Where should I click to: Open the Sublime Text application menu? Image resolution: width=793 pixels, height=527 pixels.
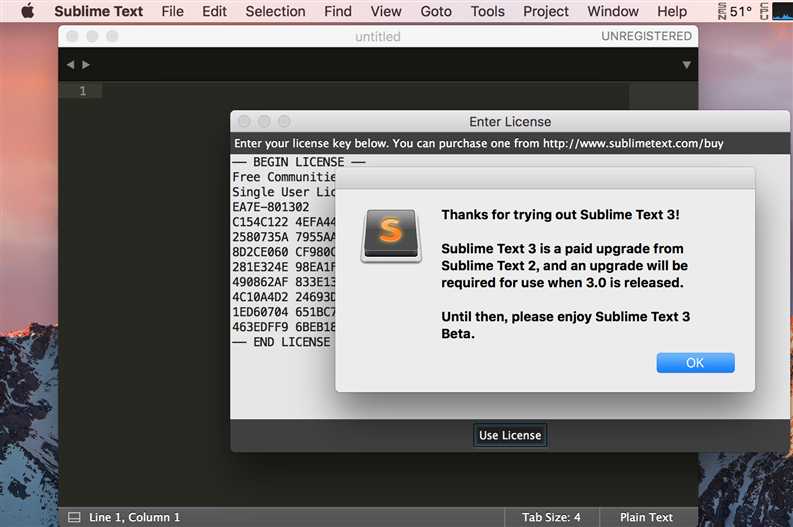click(x=99, y=11)
